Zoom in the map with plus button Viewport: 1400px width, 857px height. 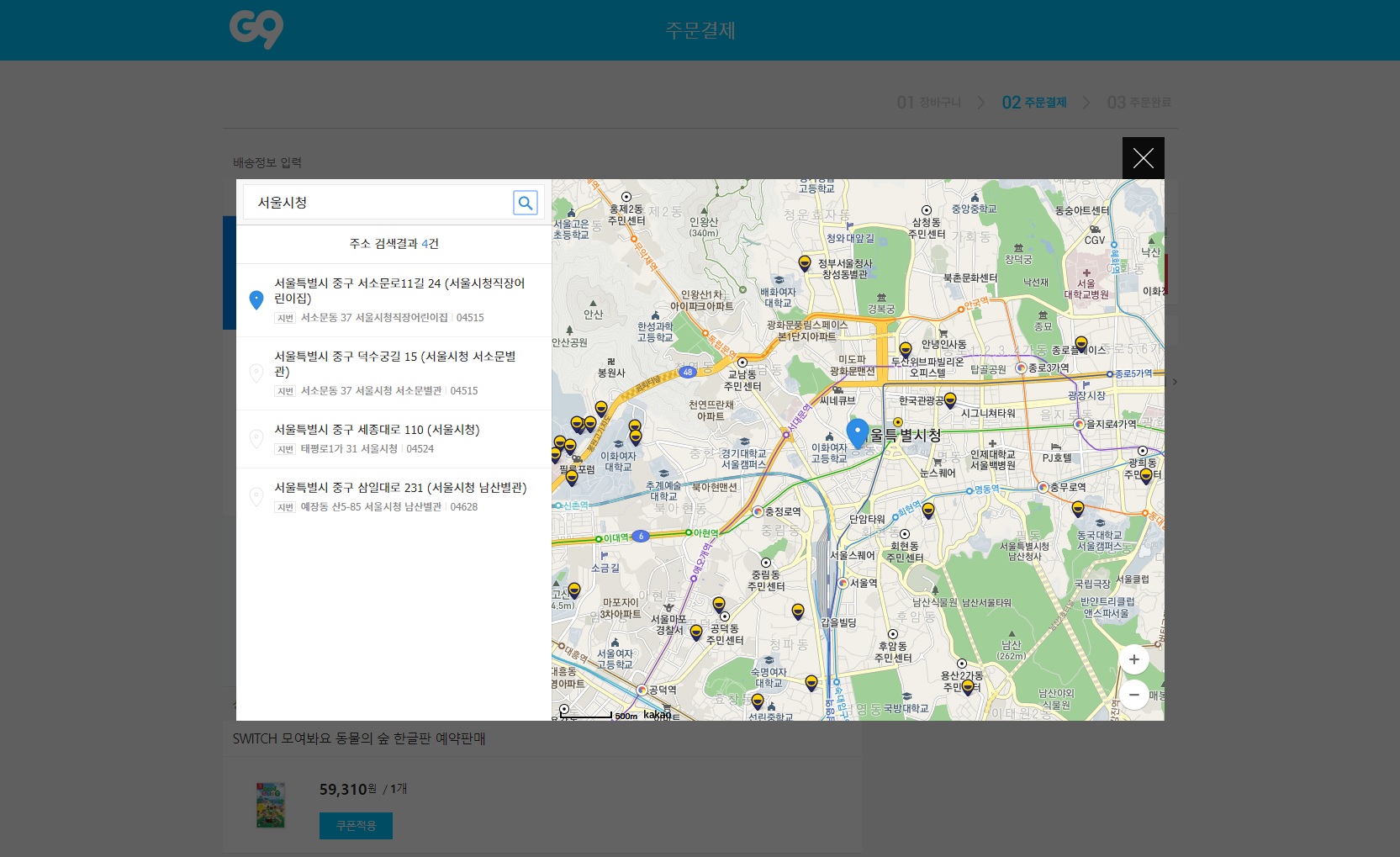[x=1134, y=659]
